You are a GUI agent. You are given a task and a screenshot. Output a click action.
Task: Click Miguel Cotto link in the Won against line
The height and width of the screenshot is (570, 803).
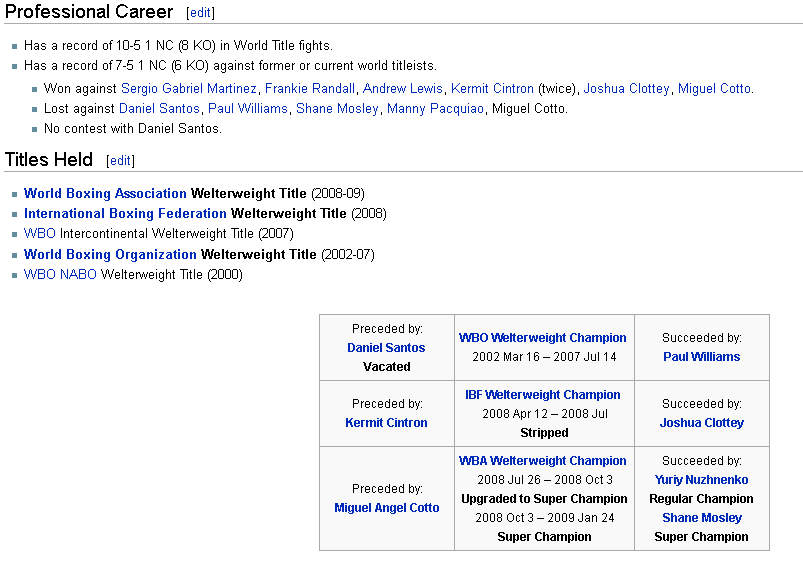point(714,89)
